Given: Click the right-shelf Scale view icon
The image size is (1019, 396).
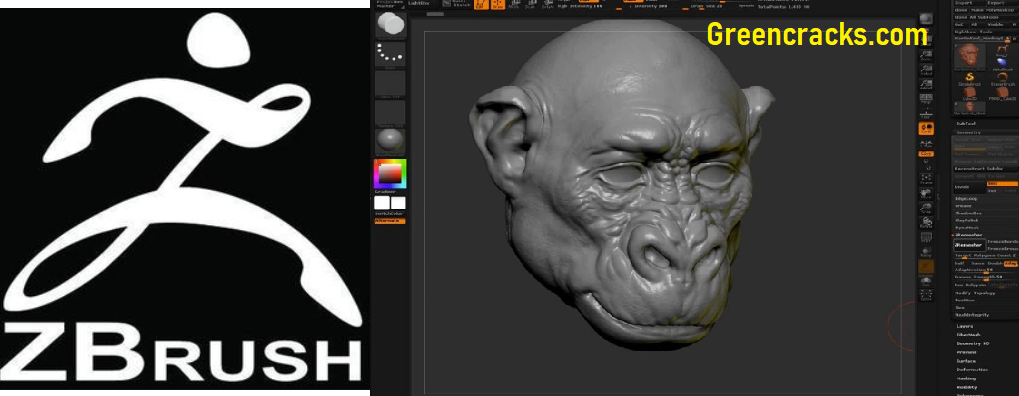Looking at the screenshot, I should coord(926,209).
